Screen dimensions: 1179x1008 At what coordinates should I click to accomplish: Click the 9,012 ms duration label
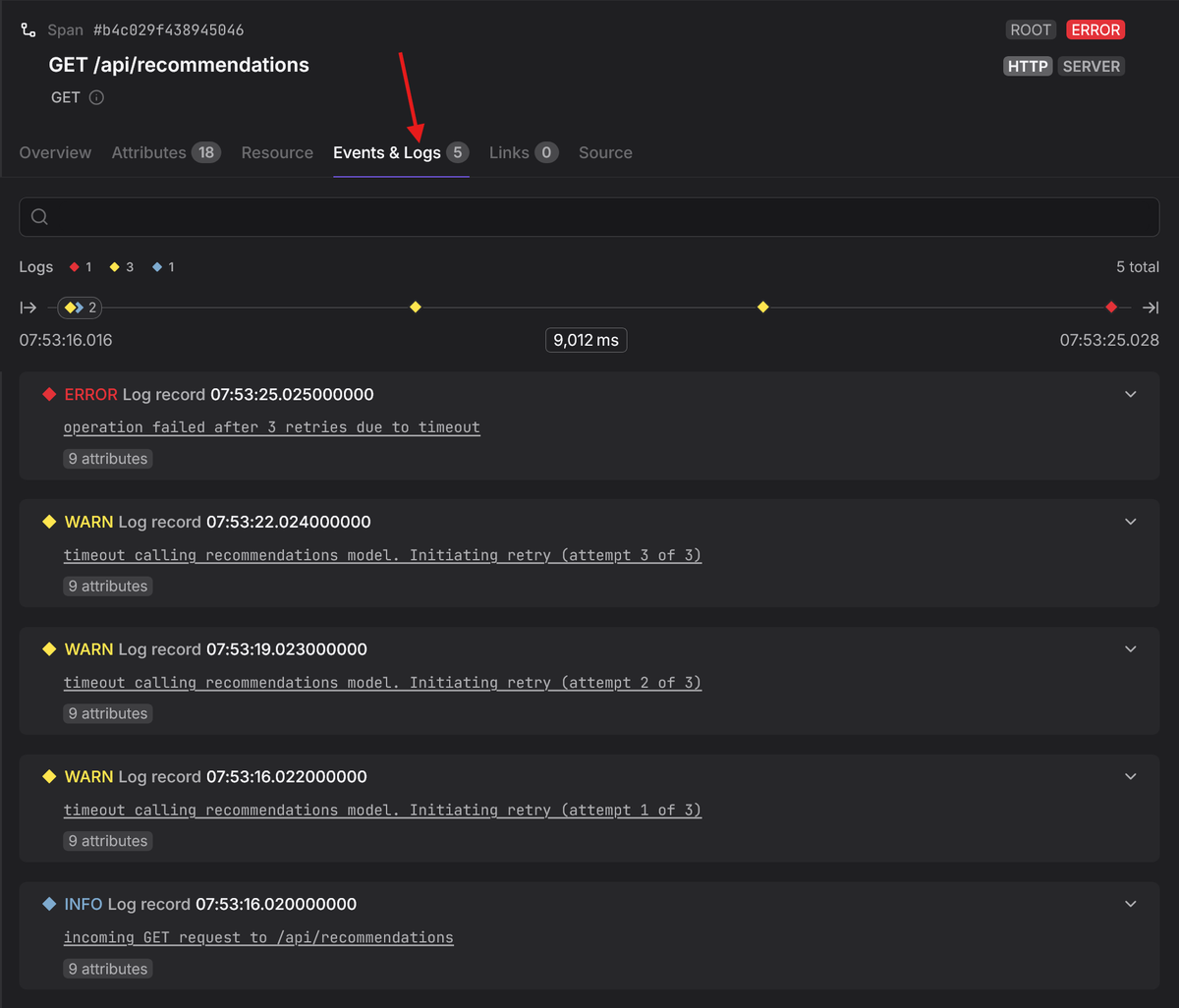[587, 340]
